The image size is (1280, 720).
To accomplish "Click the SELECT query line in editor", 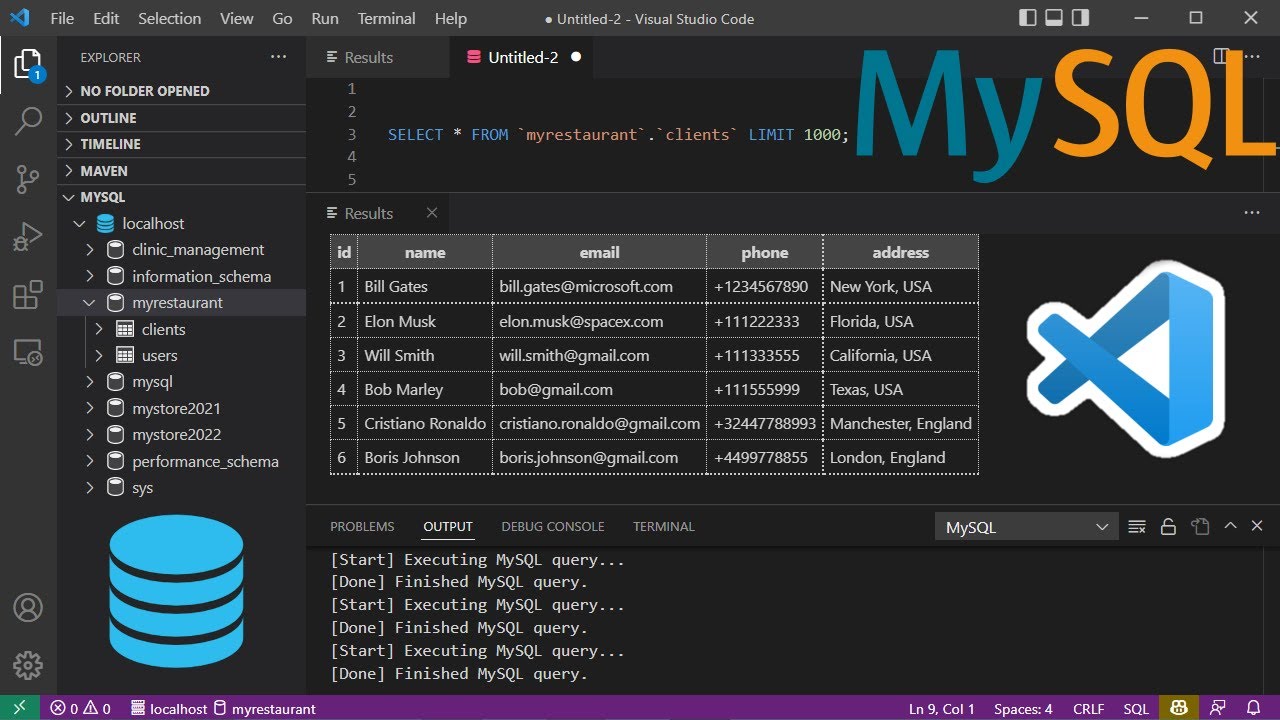I will [x=618, y=134].
